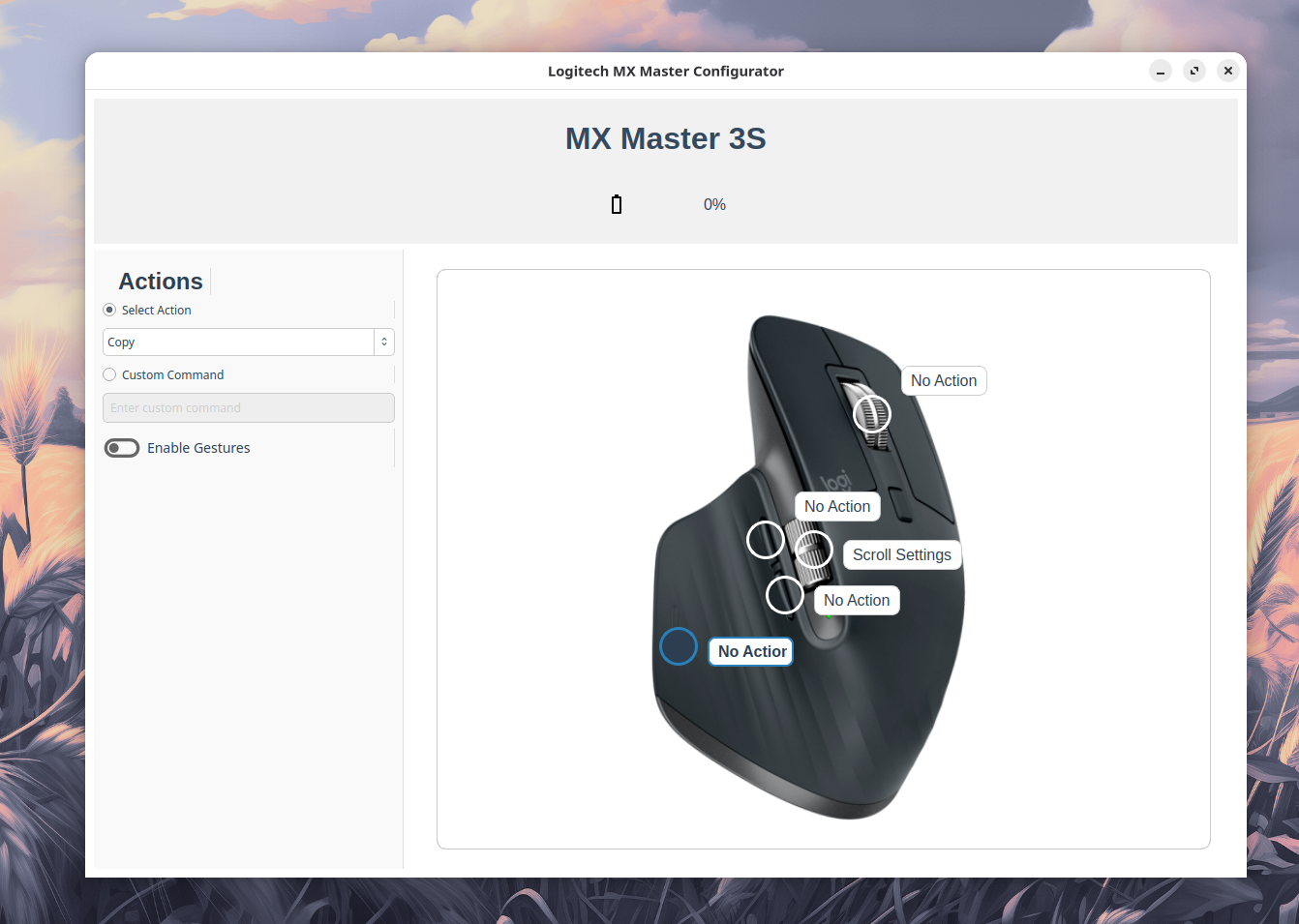
Task: Select the circle hotspot on the thumb wheel
Action: [x=814, y=550]
